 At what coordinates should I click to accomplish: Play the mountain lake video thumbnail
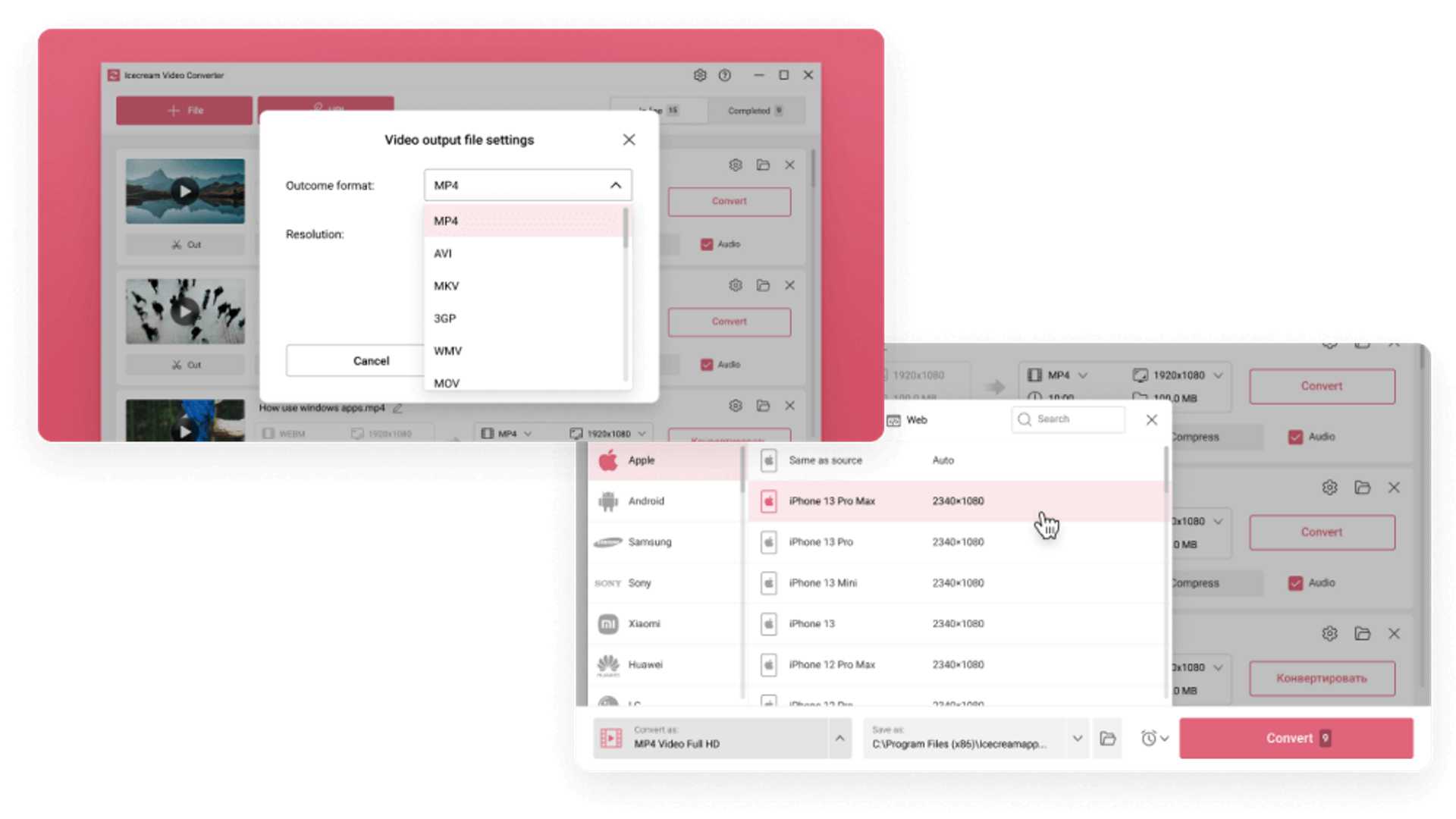click(x=185, y=191)
